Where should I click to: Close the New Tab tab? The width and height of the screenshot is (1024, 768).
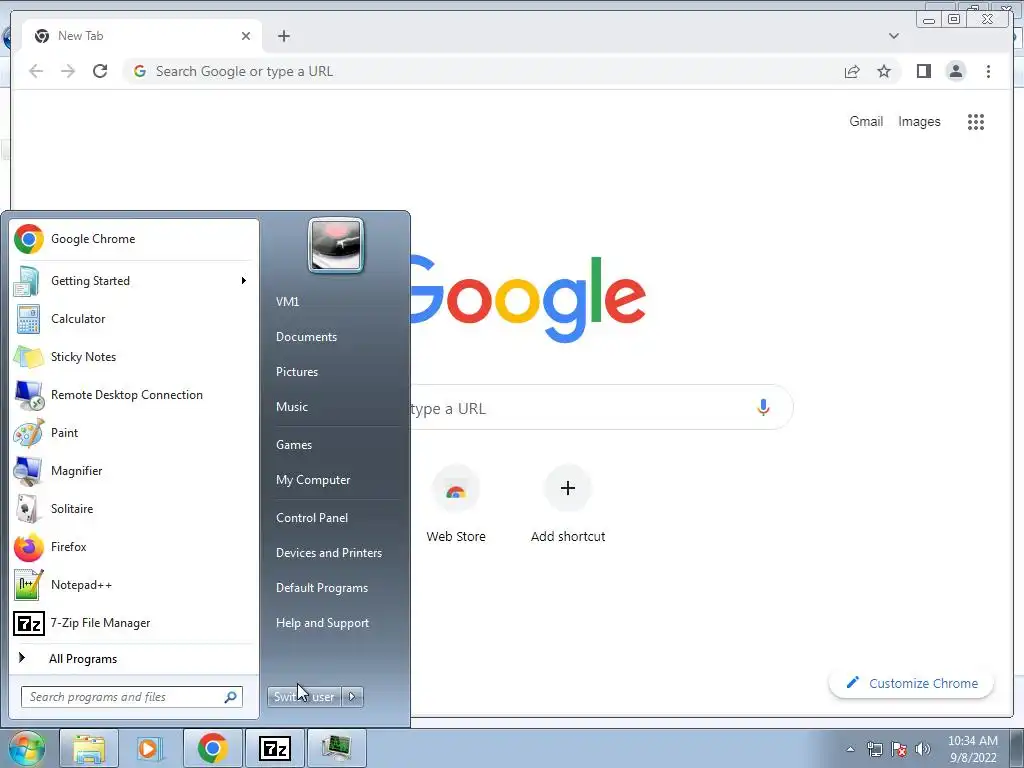pyautogui.click(x=246, y=36)
